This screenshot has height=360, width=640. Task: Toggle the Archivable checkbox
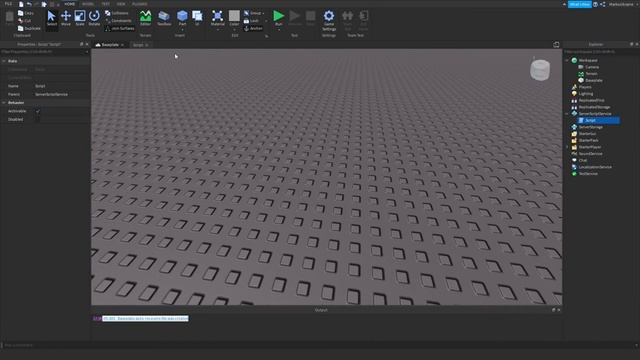coord(38,111)
